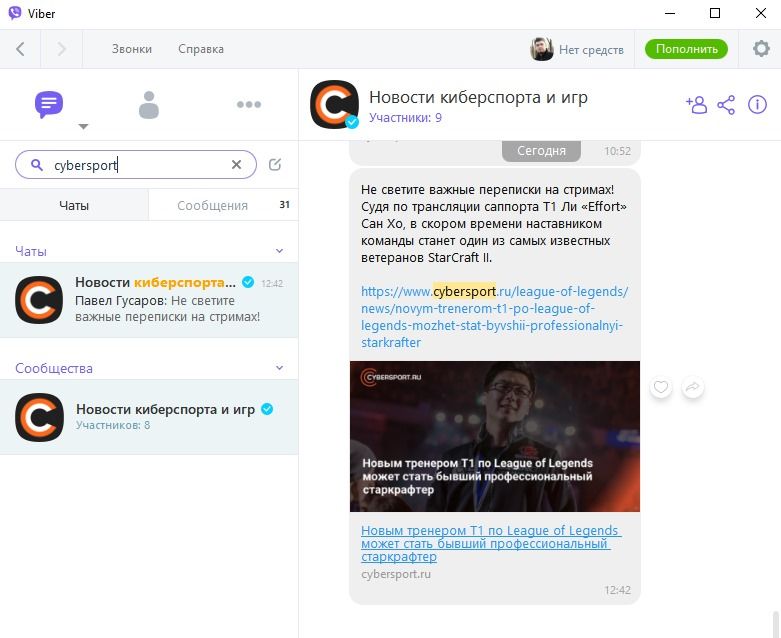The image size is (781, 638).
Task: Click the compose new message icon
Action: point(275,165)
